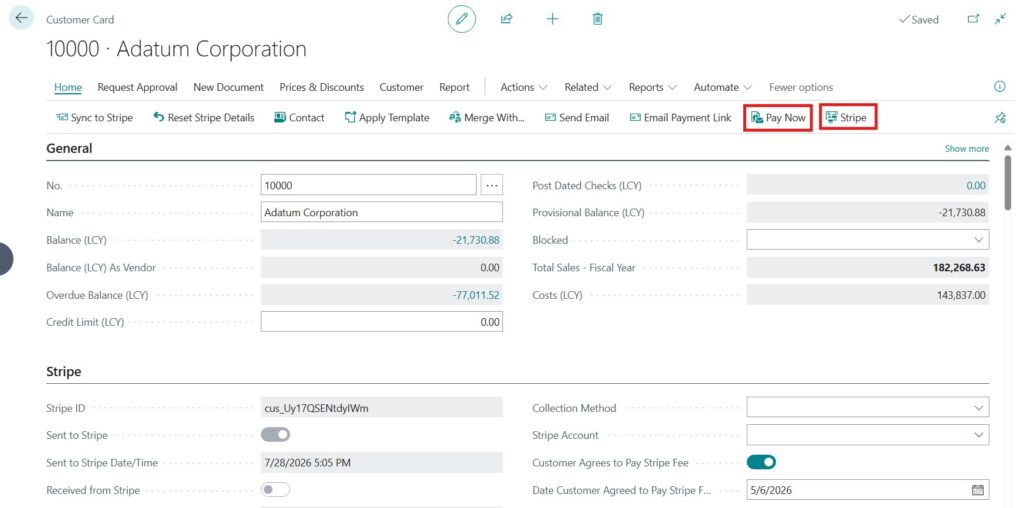1024x508 pixels.
Task: Click Sync to Stripe action
Action: (x=94, y=118)
